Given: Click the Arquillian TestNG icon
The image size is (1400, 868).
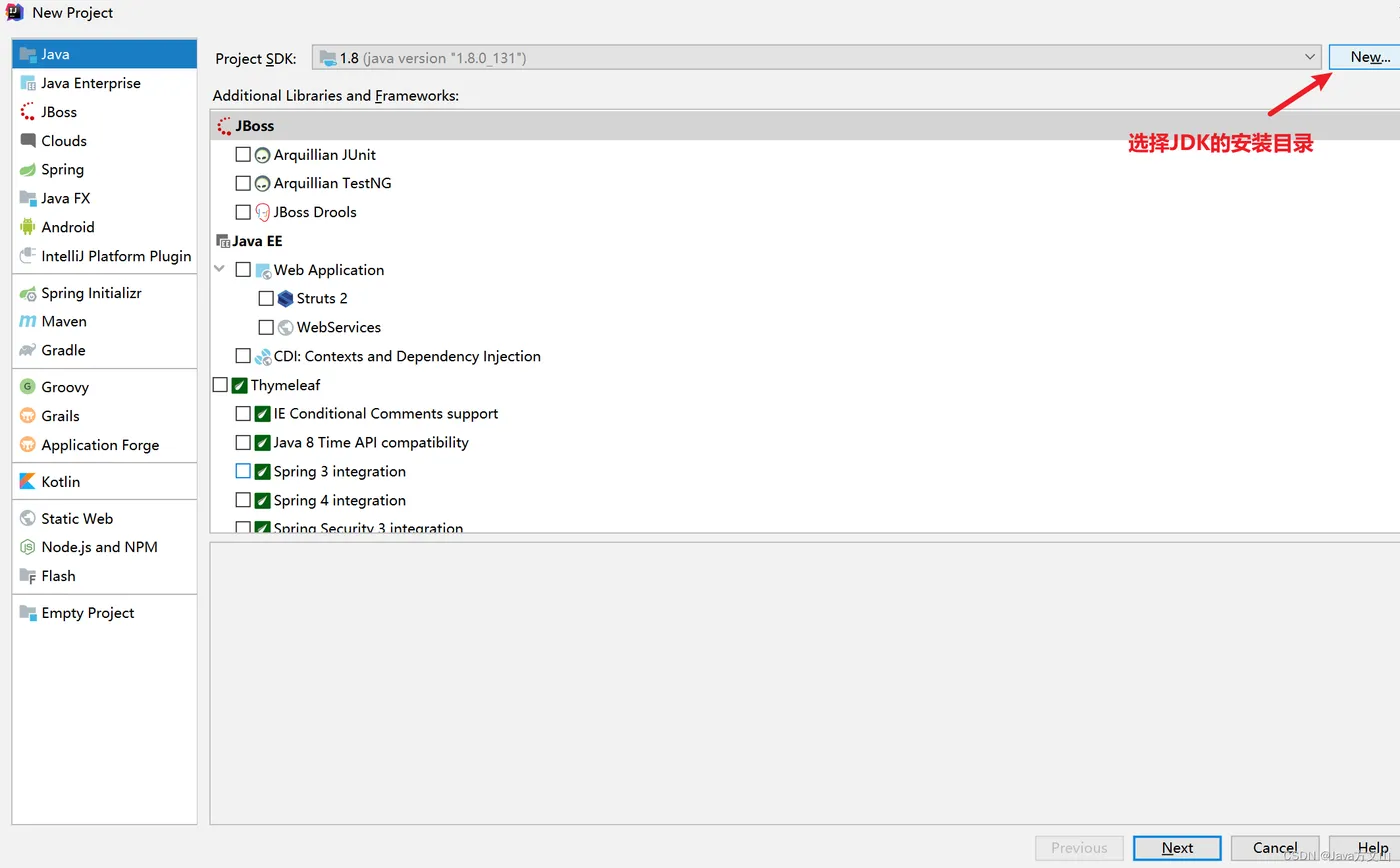Looking at the screenshot, I should [263, 184].
